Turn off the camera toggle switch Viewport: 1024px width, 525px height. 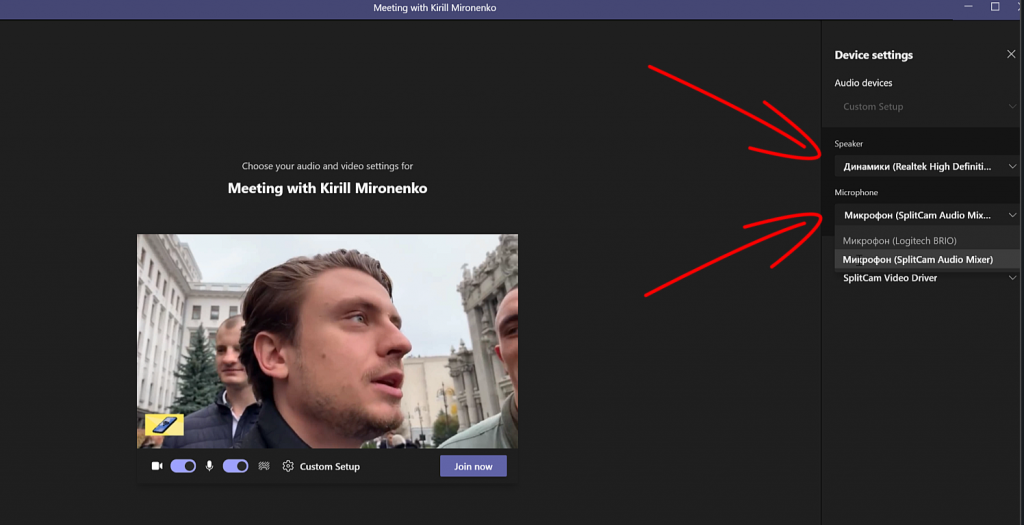pyautogui.click(x=183, y=466)
